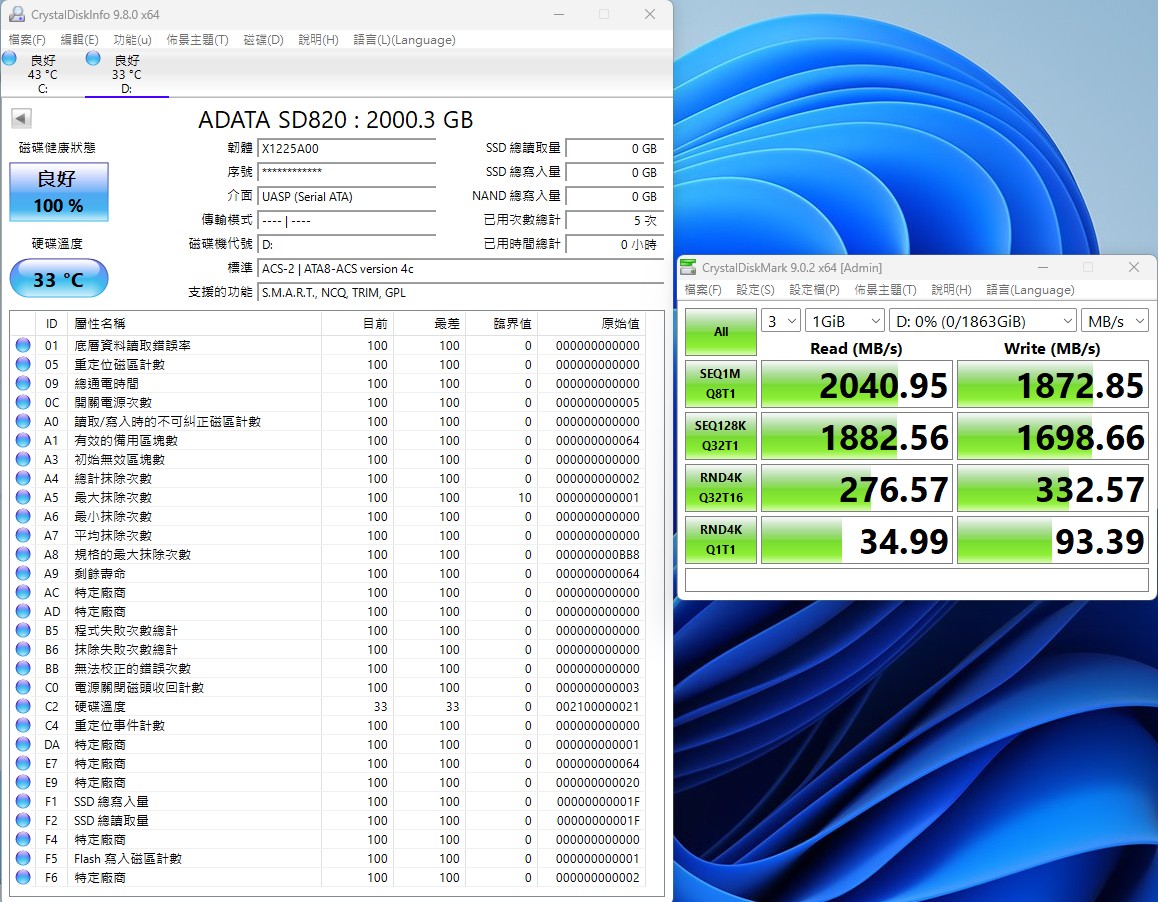This screenshot has height=902, width=1158.
Task: Click the green All benchmark button
Action: pos(721,332)
